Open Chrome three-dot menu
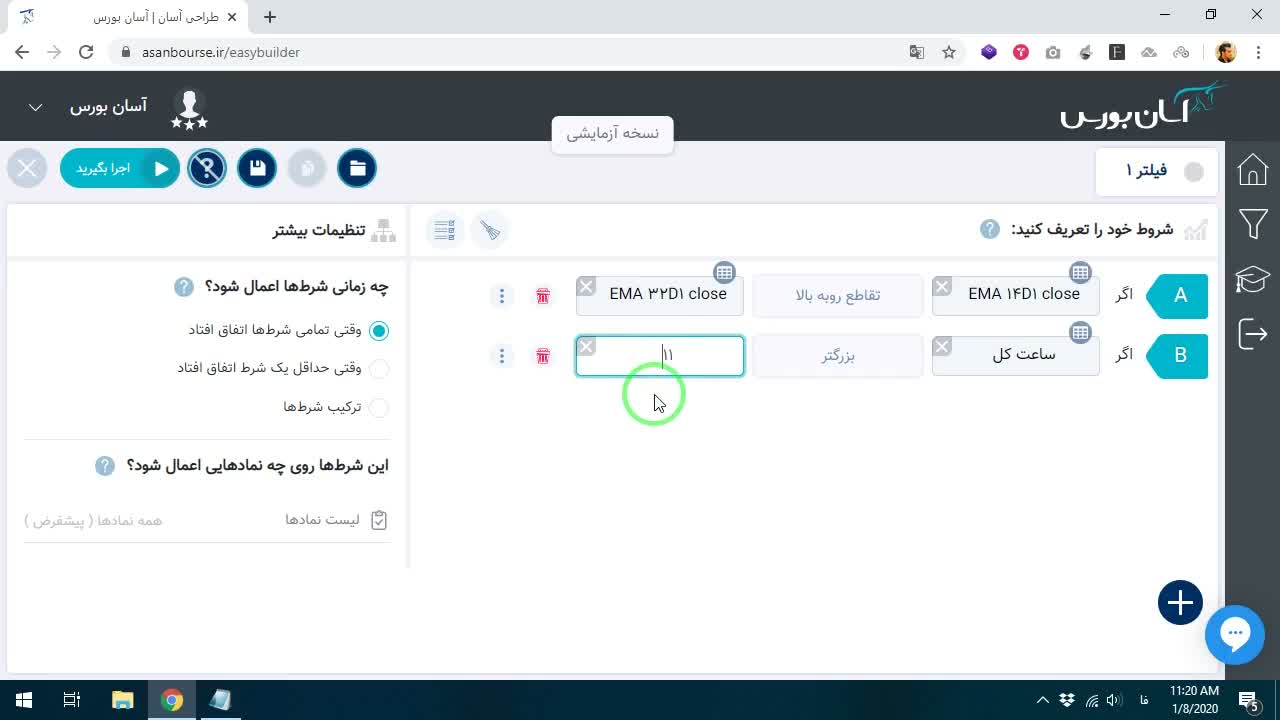 point(1257,52)
